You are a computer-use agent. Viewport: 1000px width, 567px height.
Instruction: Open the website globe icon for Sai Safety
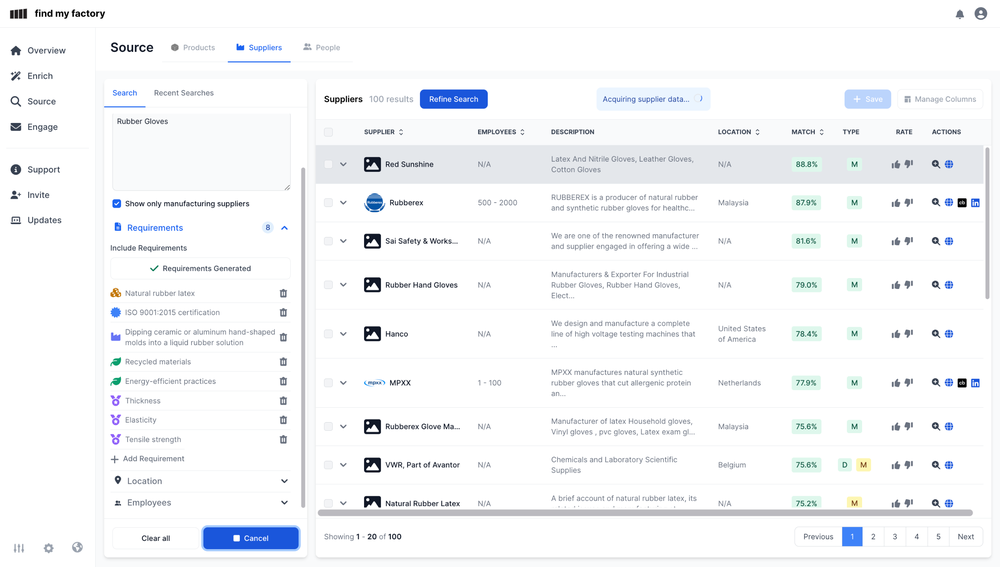(x=949, y=241)
